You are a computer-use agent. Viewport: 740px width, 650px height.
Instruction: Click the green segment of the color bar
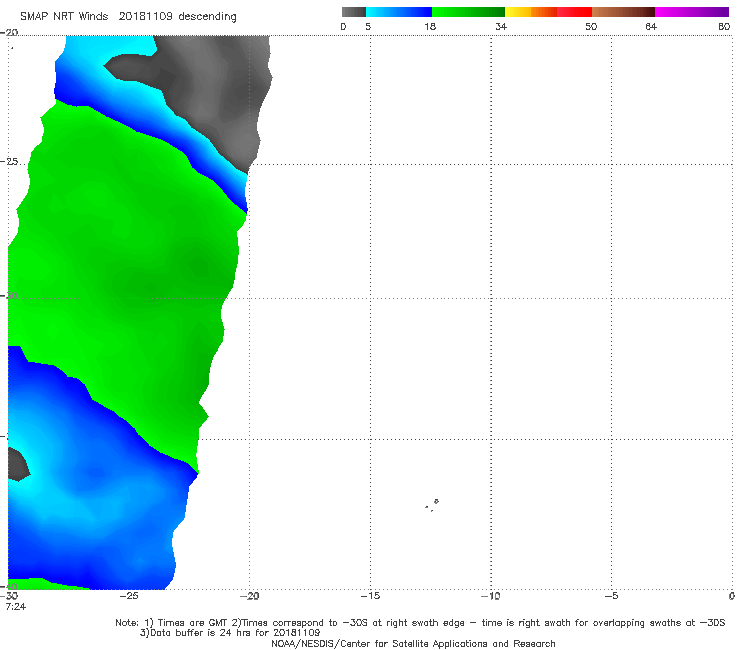468,12
